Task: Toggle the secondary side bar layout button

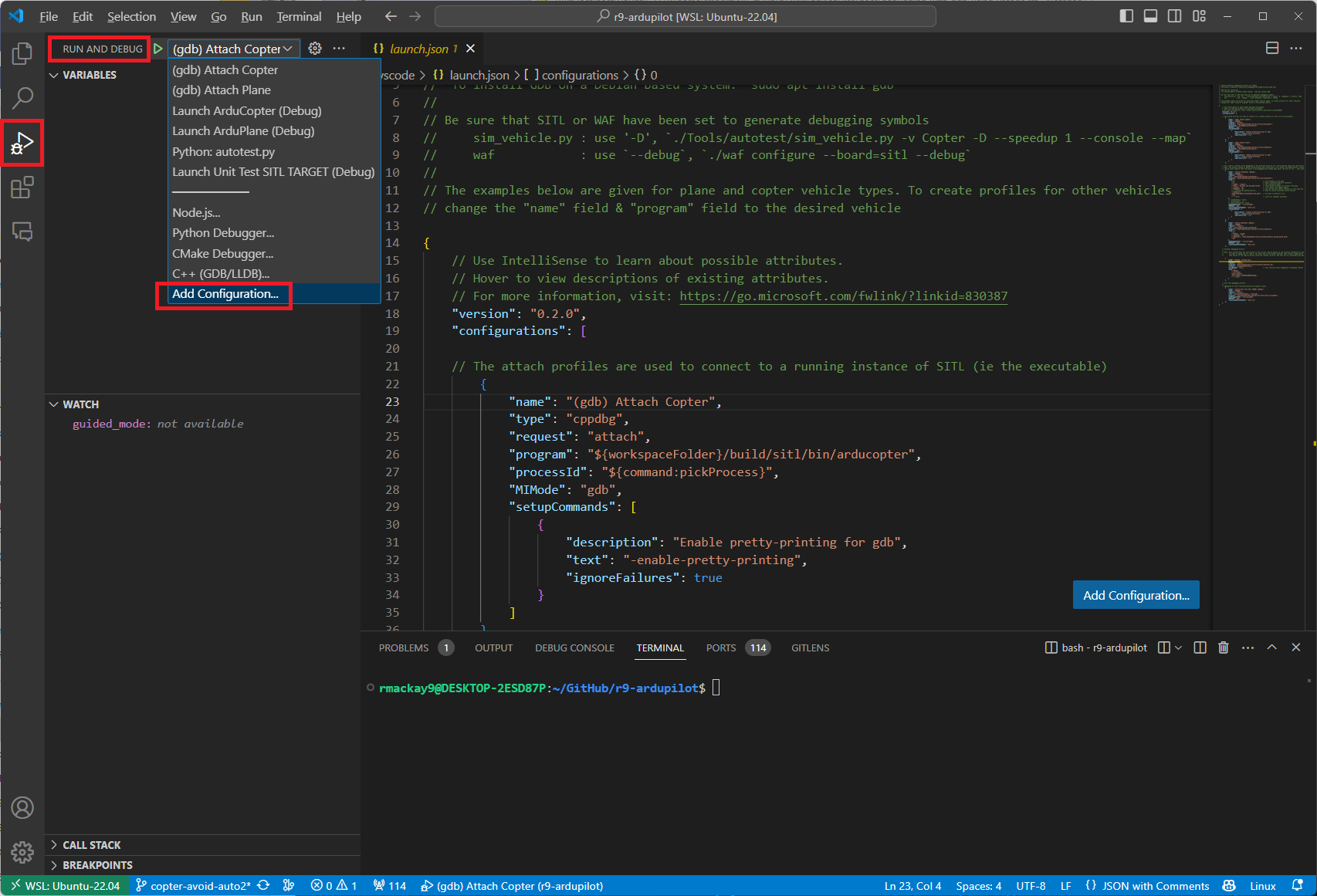Action: [x=1174, y=16]
